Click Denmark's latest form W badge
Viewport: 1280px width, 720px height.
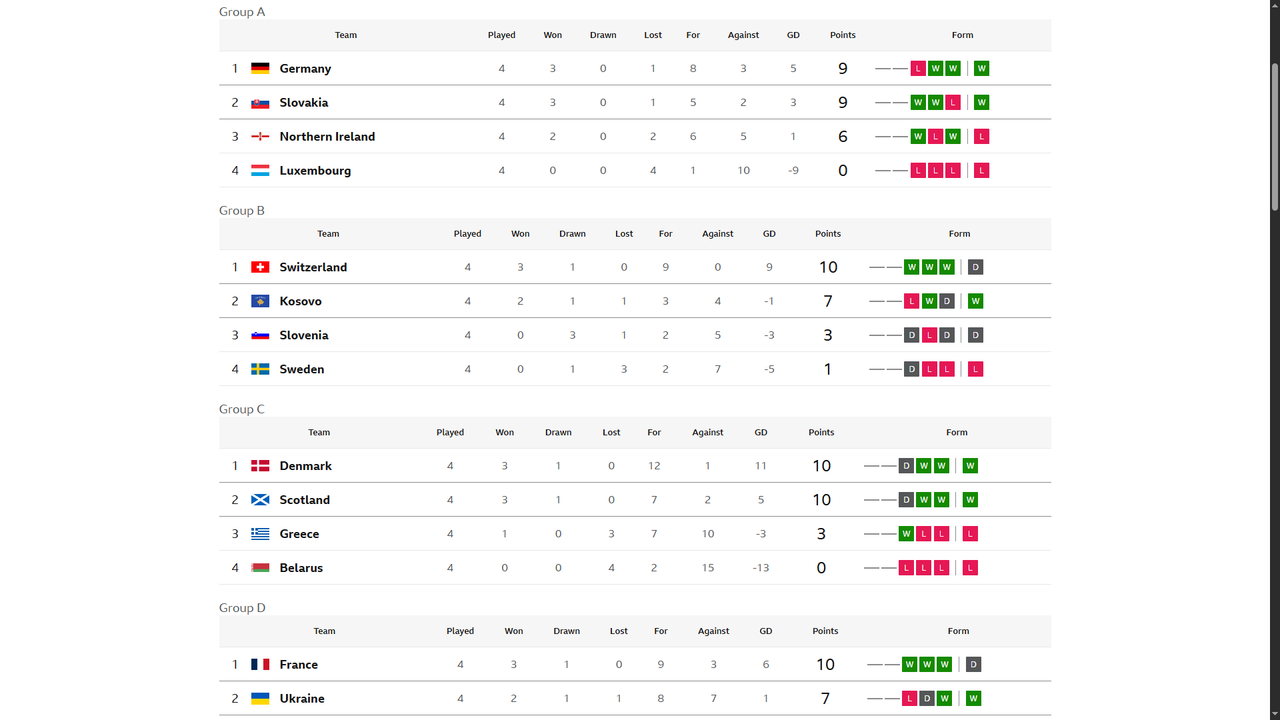pos(970,466)
